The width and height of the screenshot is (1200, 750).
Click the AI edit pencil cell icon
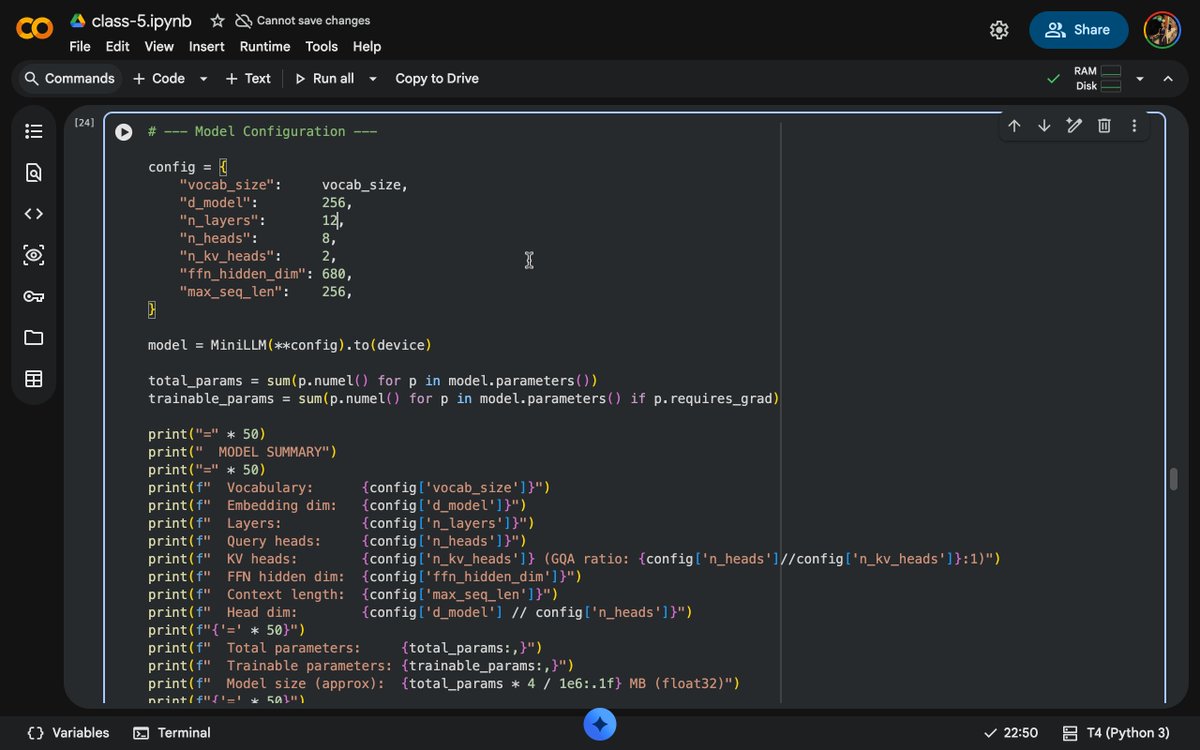1074,126
